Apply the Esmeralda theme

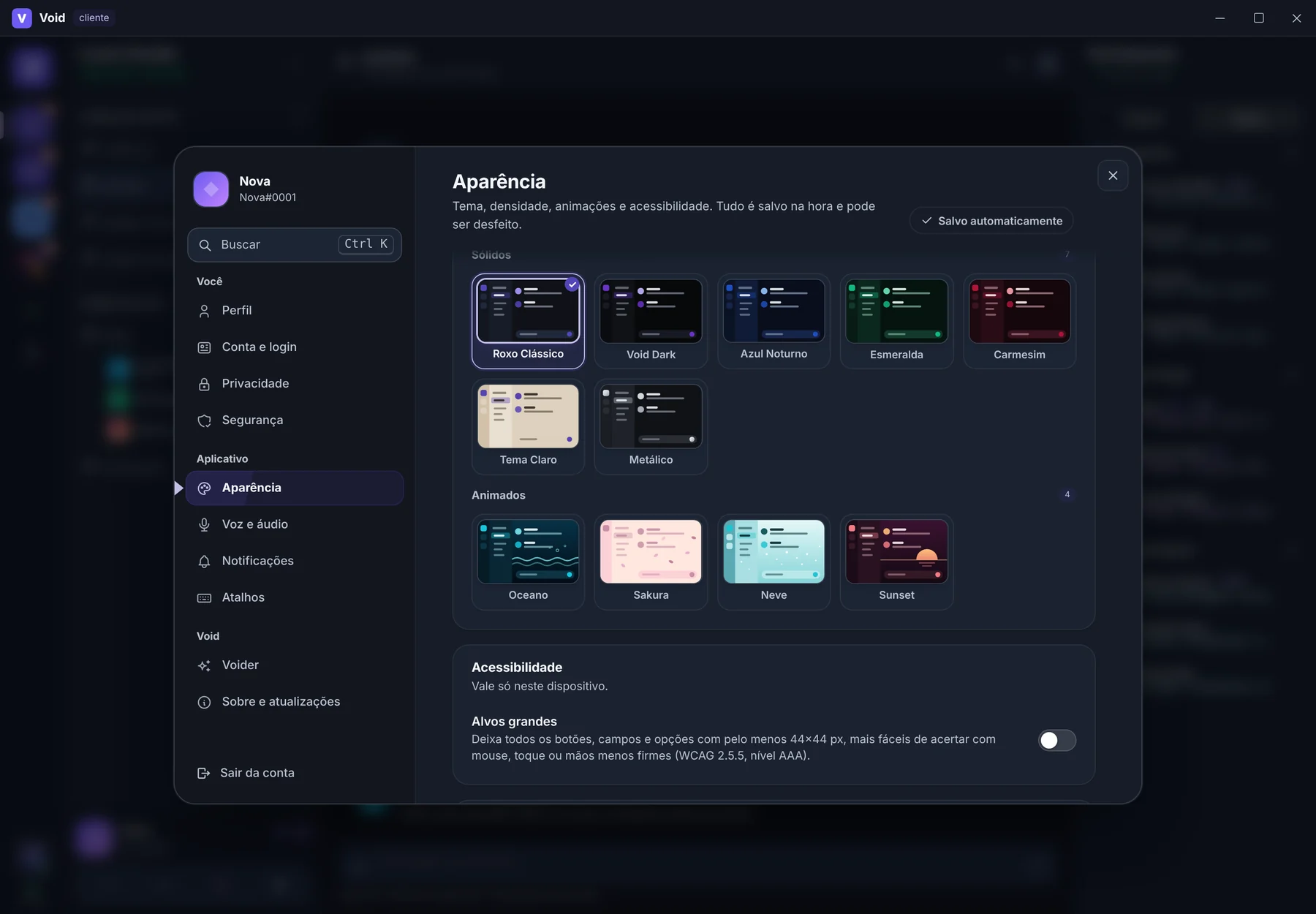pos(896,321)
